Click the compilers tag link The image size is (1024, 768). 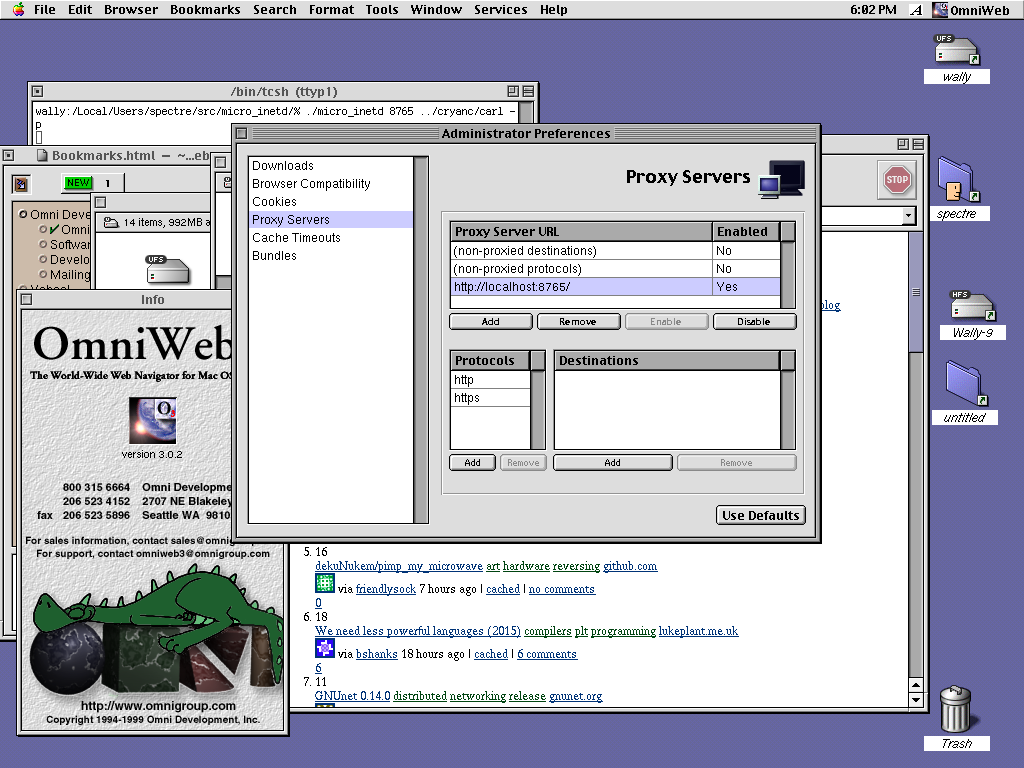tap(547, 631)
